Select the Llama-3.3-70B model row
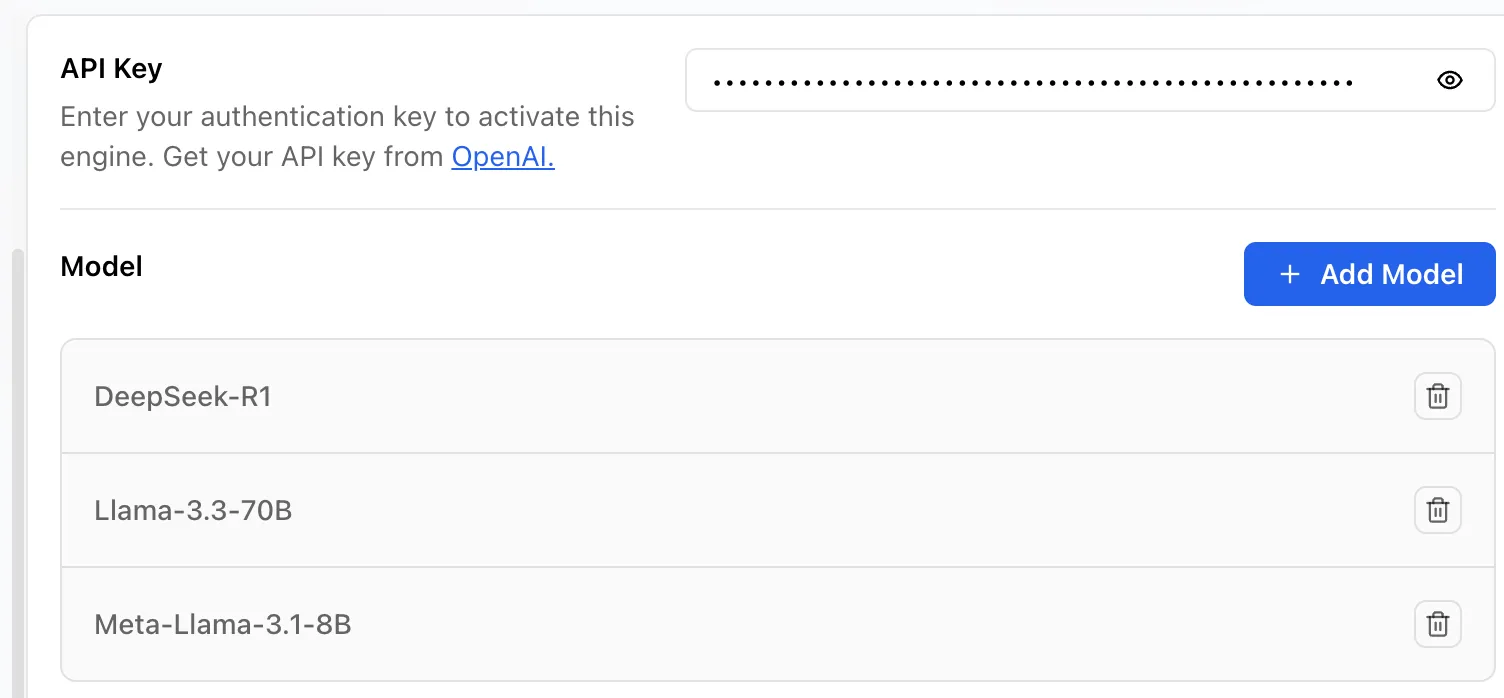1504x698 pixels. [778, 510]
